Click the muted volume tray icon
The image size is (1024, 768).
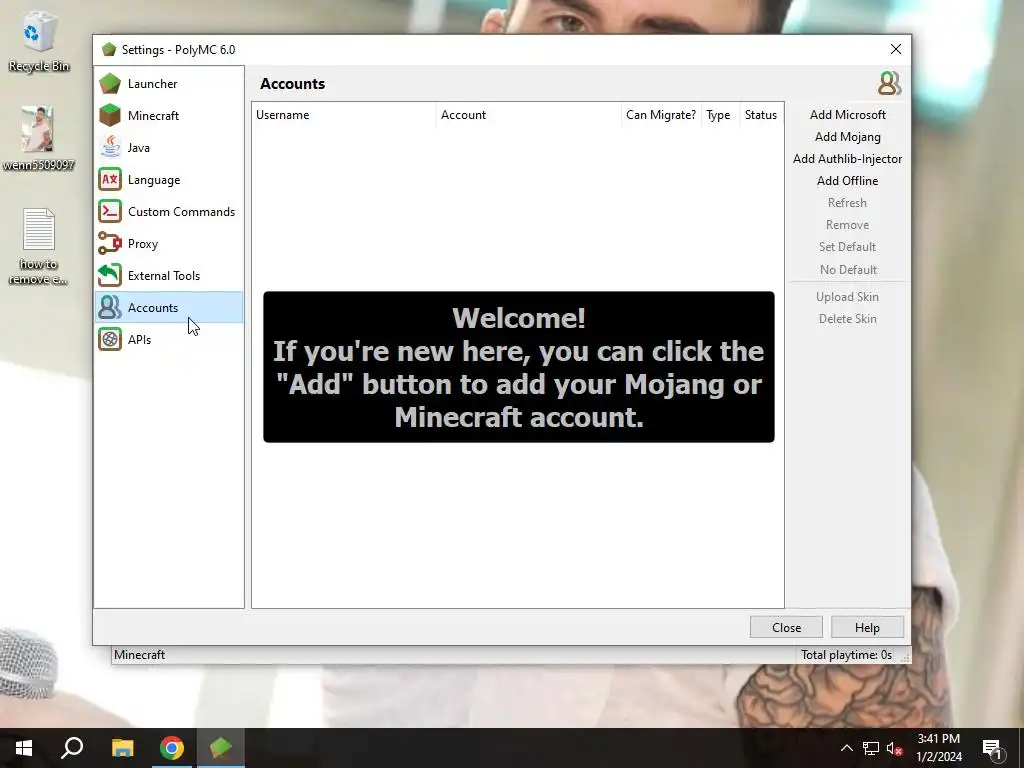click(895, 748)
